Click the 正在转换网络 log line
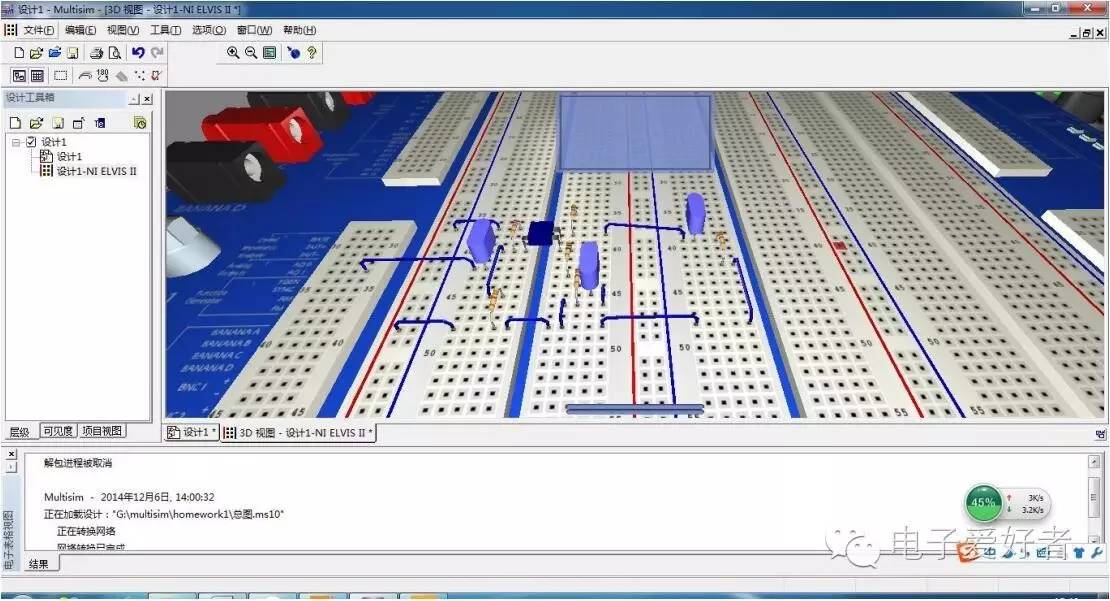Image resolution: width=1110 pixels, height=601 pixels. (86, 531)
